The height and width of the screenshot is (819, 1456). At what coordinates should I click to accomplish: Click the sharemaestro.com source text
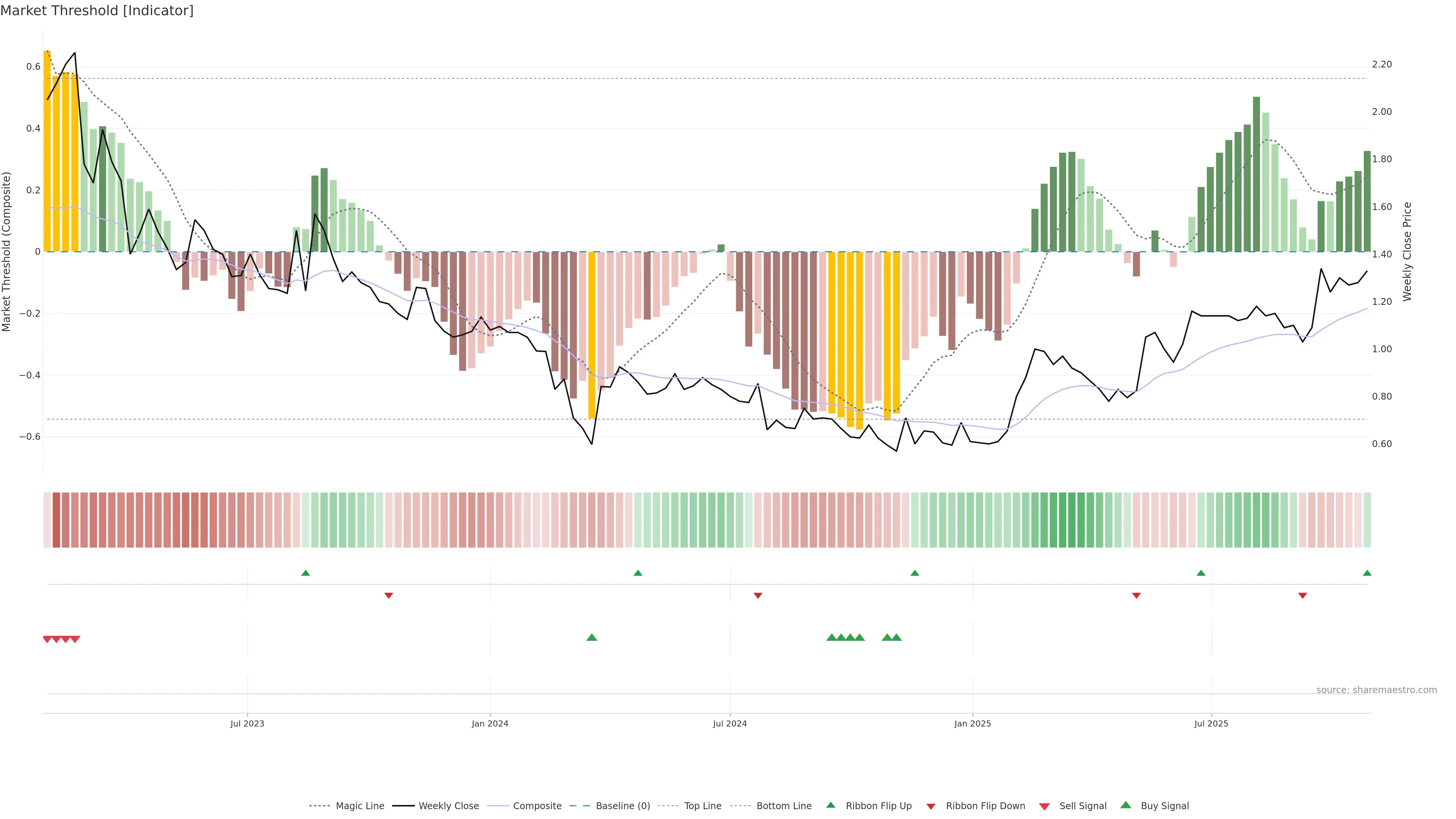click(x=1376, y=690)
